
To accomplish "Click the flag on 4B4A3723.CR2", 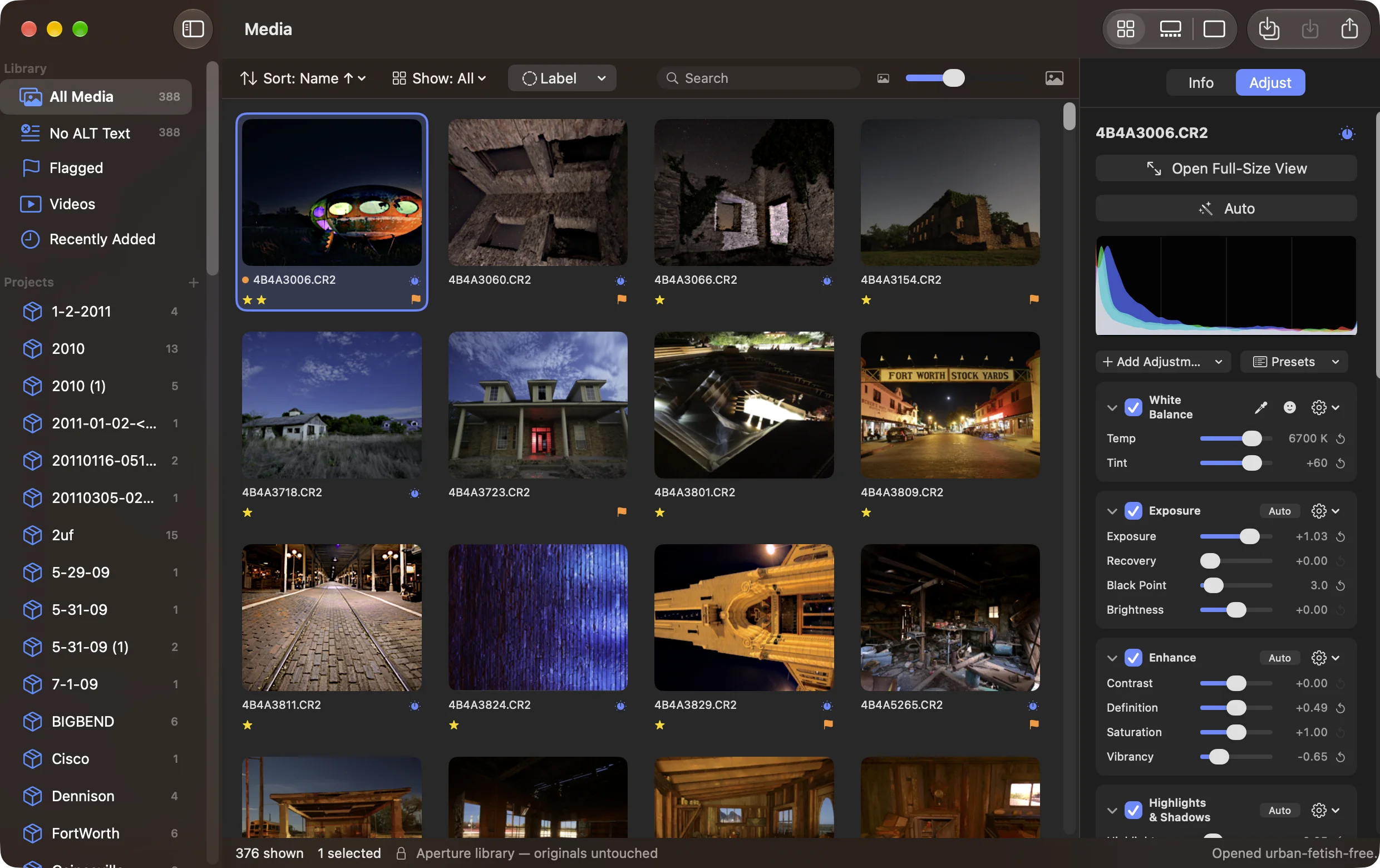I will pos(621,512).
